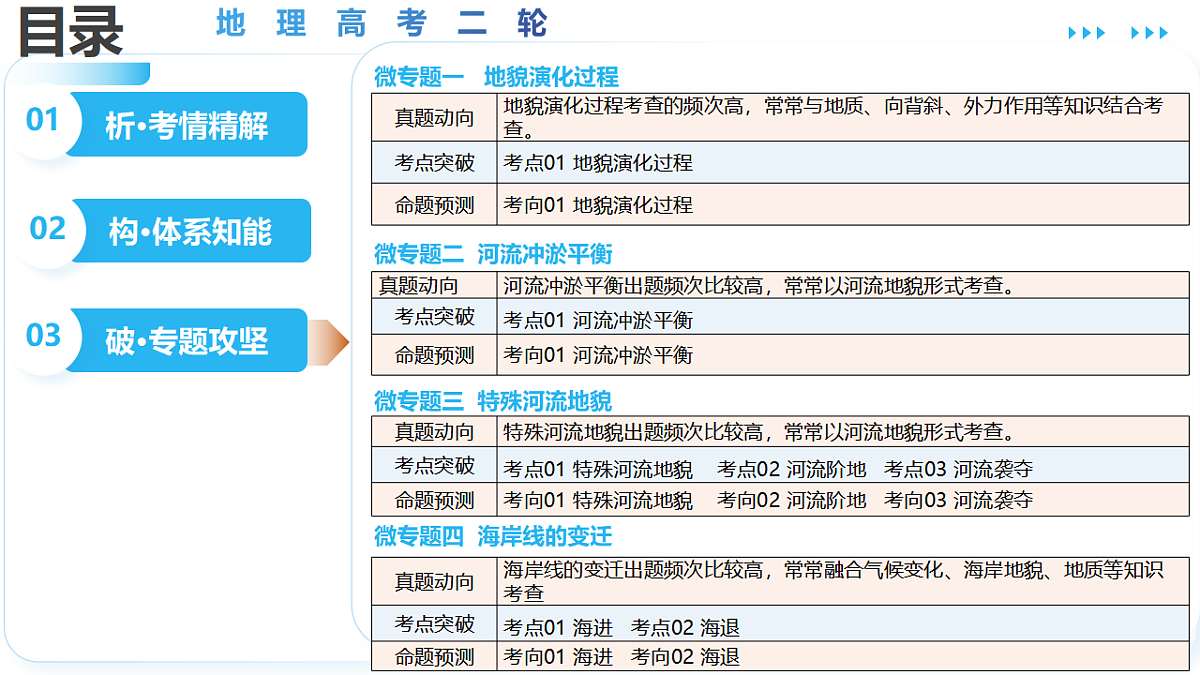1200x675 pixels.
Task: Click description starting 特殊河流地貌出题频次比较高
Action: coord(760,432)
